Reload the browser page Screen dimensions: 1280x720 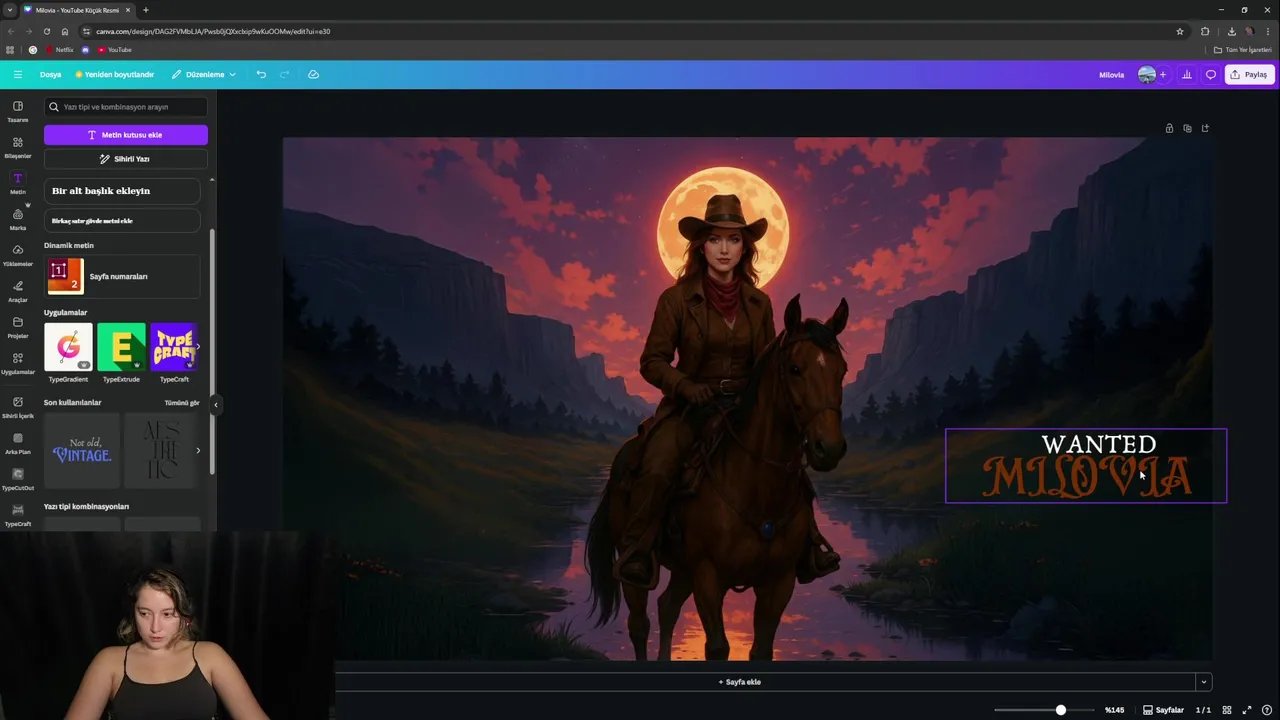[47, 31]
